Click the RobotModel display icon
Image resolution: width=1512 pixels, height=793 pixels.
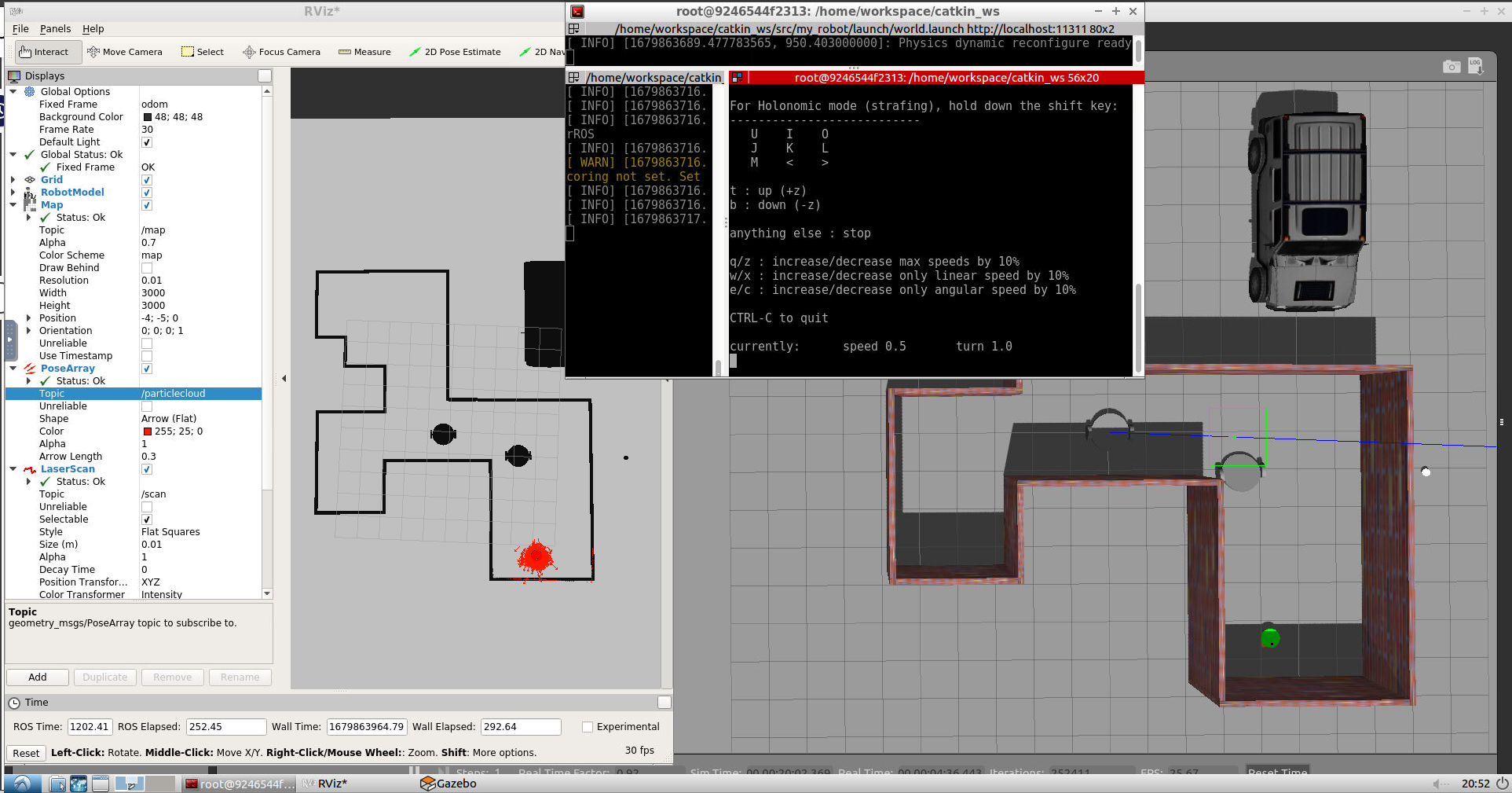[30, 193]
